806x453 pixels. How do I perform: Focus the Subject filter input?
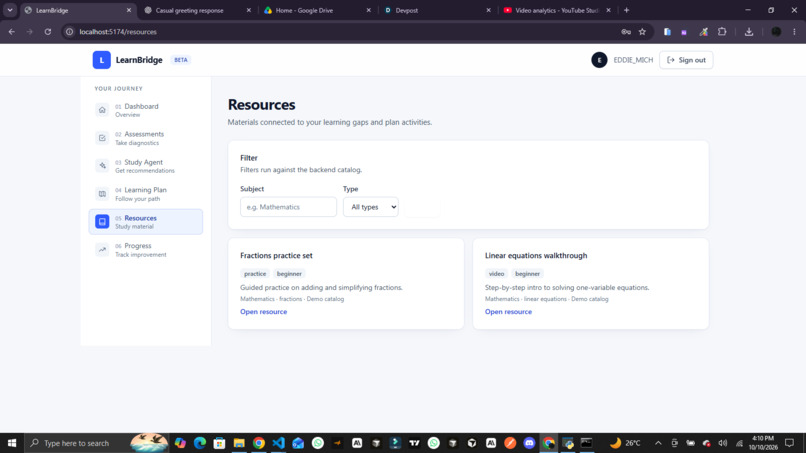point(288,207)
